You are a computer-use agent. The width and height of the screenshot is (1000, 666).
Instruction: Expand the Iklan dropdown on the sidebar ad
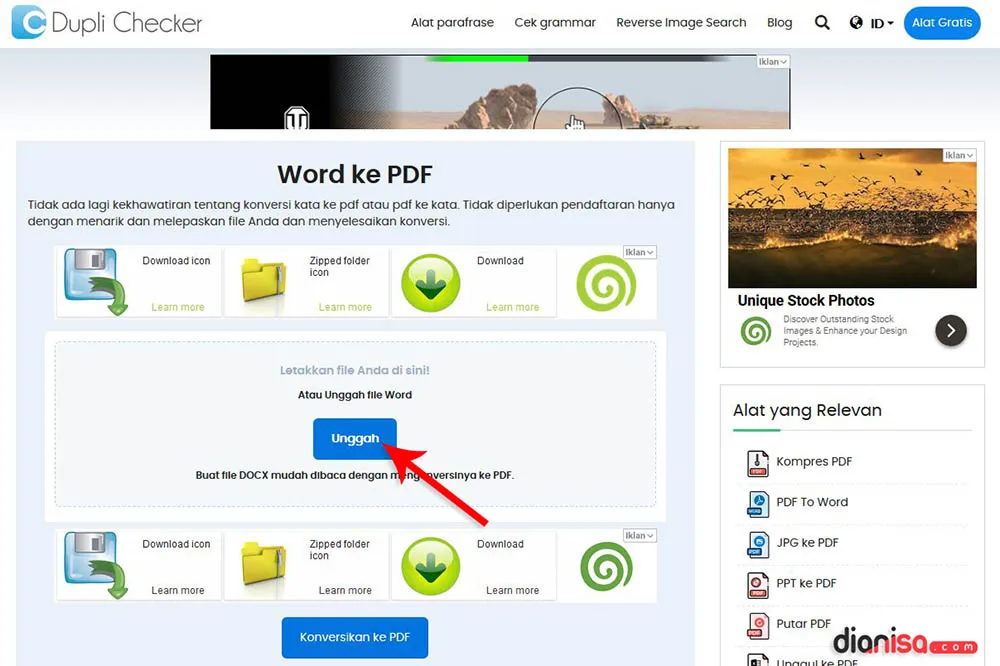click(x=958, y=155)
